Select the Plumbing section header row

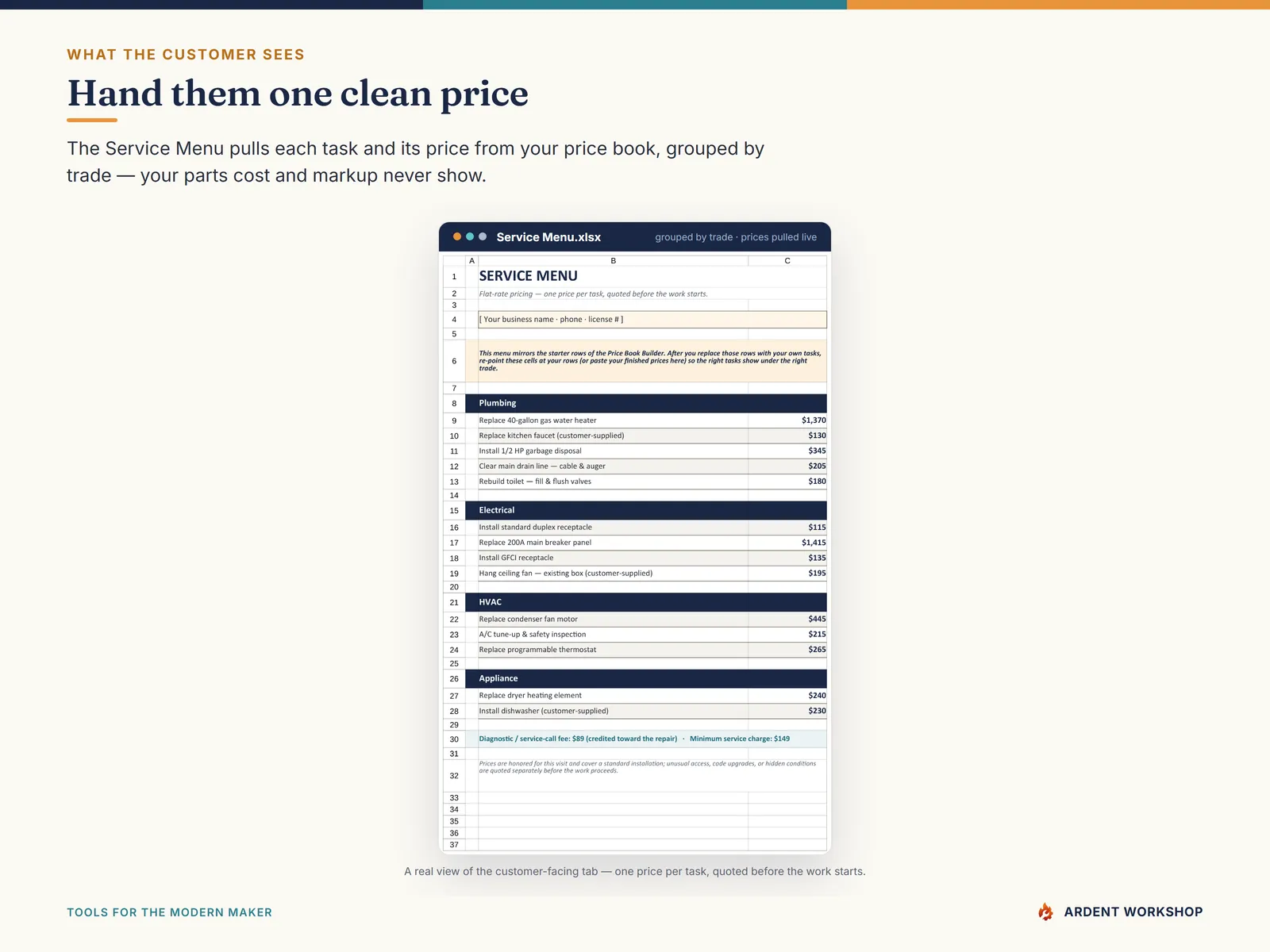click(x=646, y=403)
